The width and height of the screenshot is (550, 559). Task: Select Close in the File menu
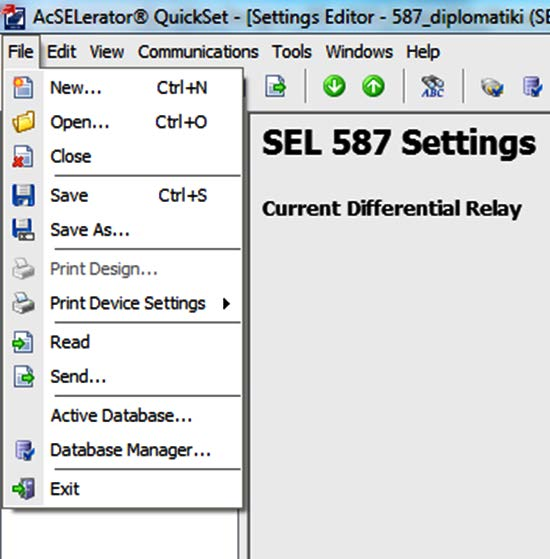point(123,156)
